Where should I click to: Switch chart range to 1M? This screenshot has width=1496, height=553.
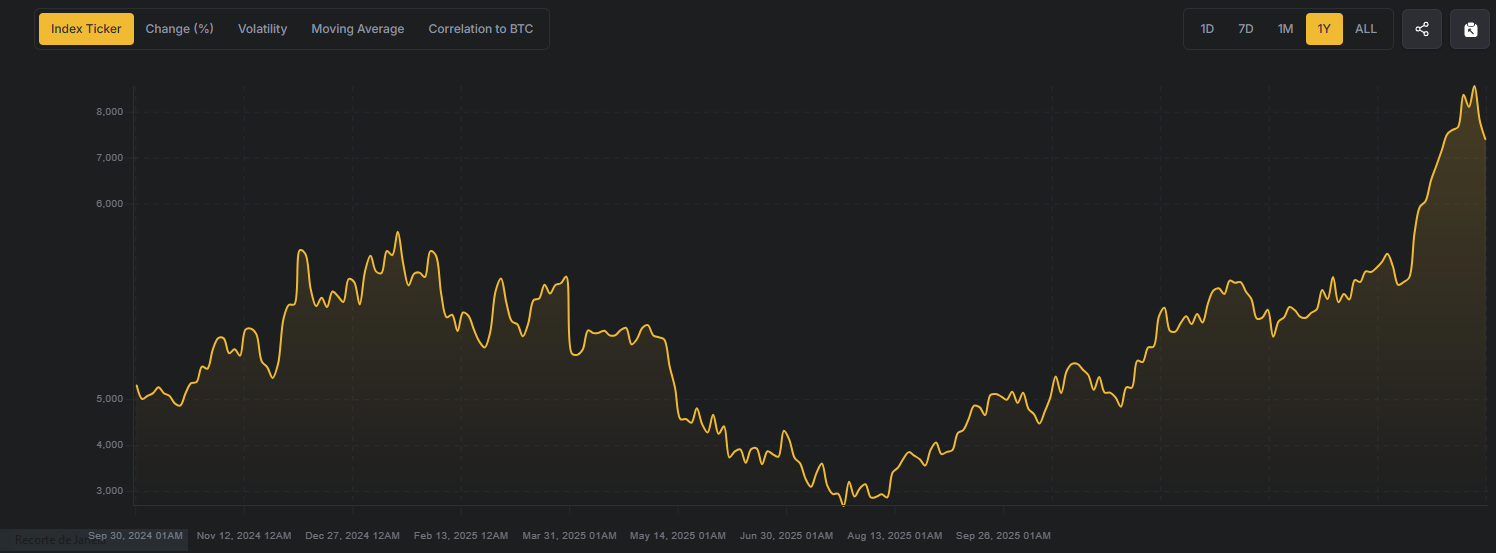(1285, 29)
